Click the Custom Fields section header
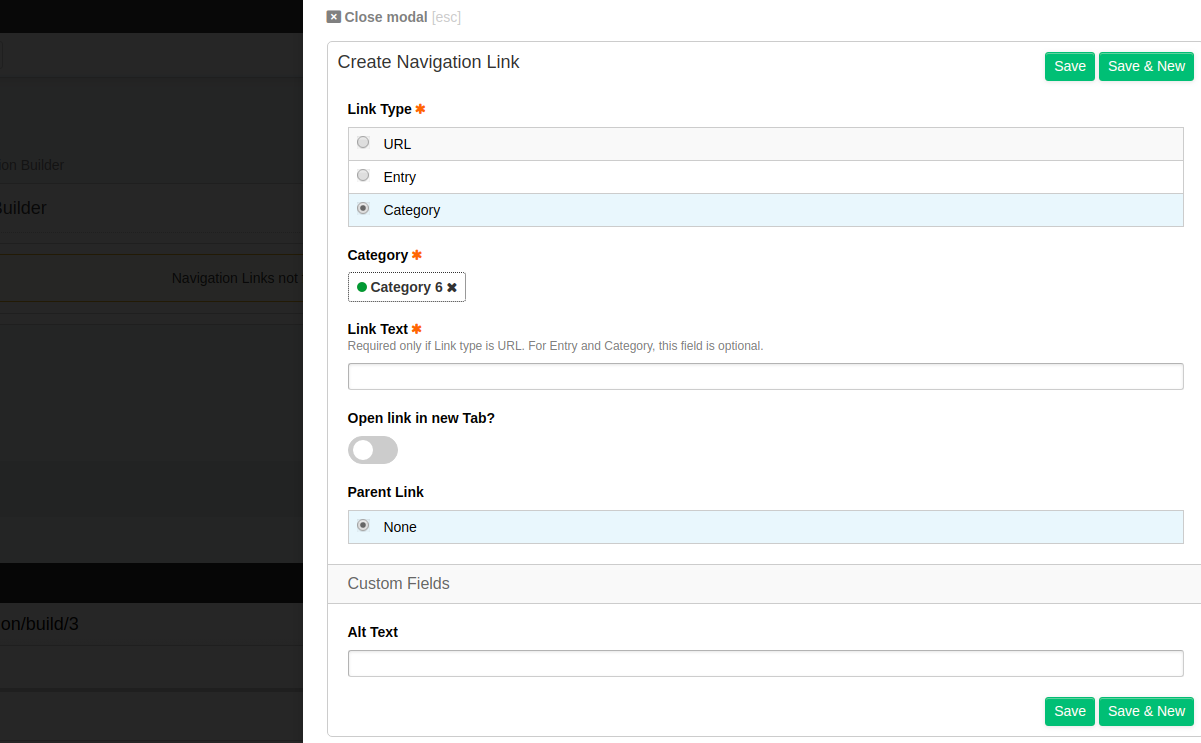This screenshot has height=743, width=1201. (765, 584)
